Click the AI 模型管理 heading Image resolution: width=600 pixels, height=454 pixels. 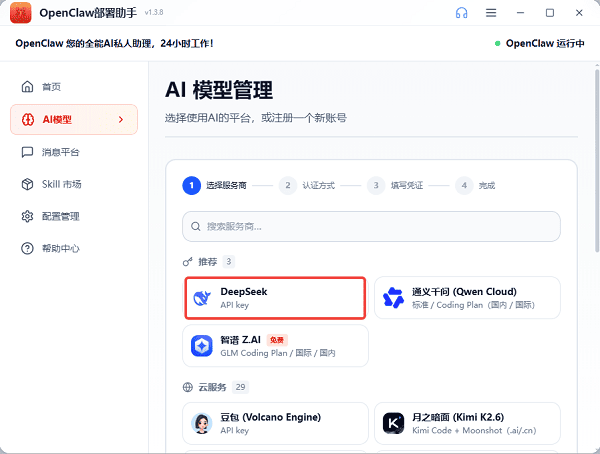[219, 90]
